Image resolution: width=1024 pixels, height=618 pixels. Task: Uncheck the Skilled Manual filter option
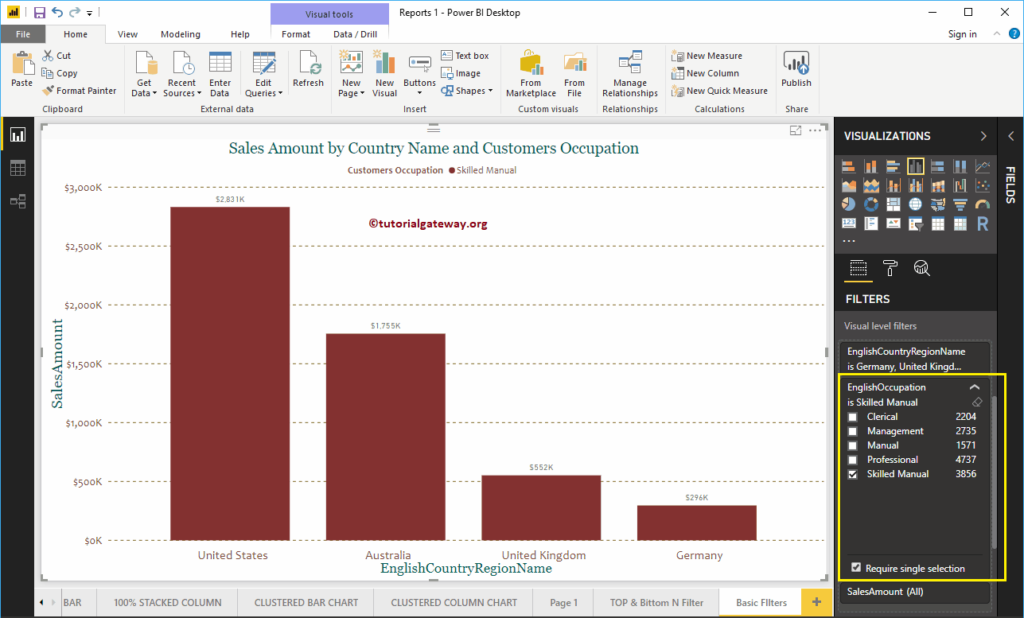point(852,474)
